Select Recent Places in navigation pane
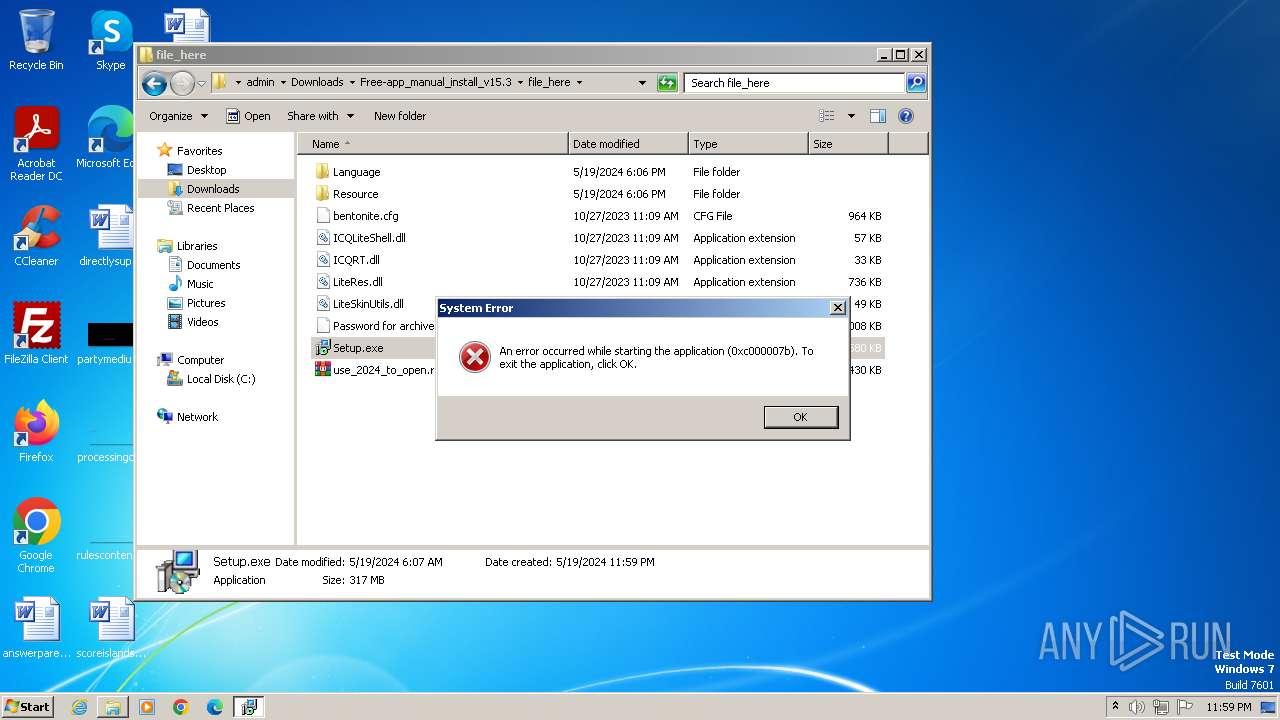Screen dimensions: 1280x720 click(220, 208)
